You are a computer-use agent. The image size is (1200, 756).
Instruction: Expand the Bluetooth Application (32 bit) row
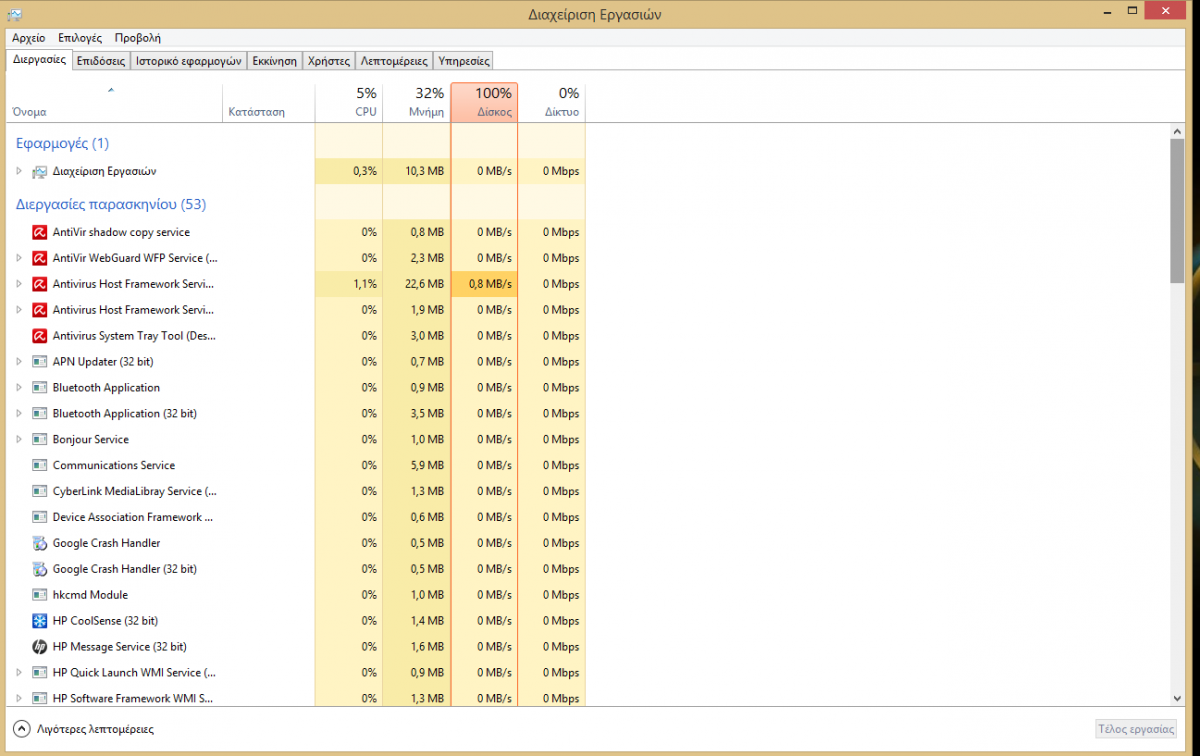pyautogui.click(x=19, y=413)
